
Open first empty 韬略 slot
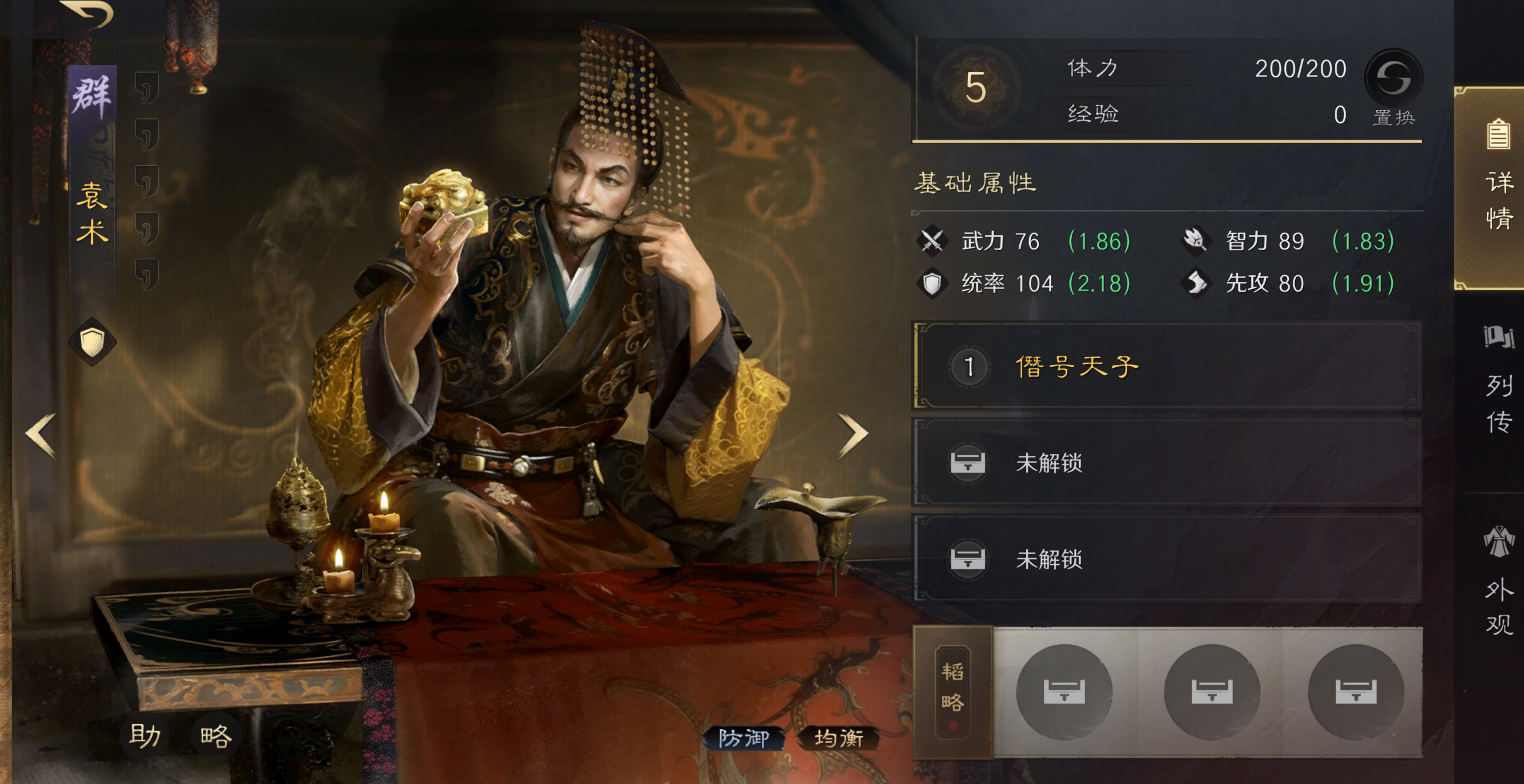(x=1064, y=691)
